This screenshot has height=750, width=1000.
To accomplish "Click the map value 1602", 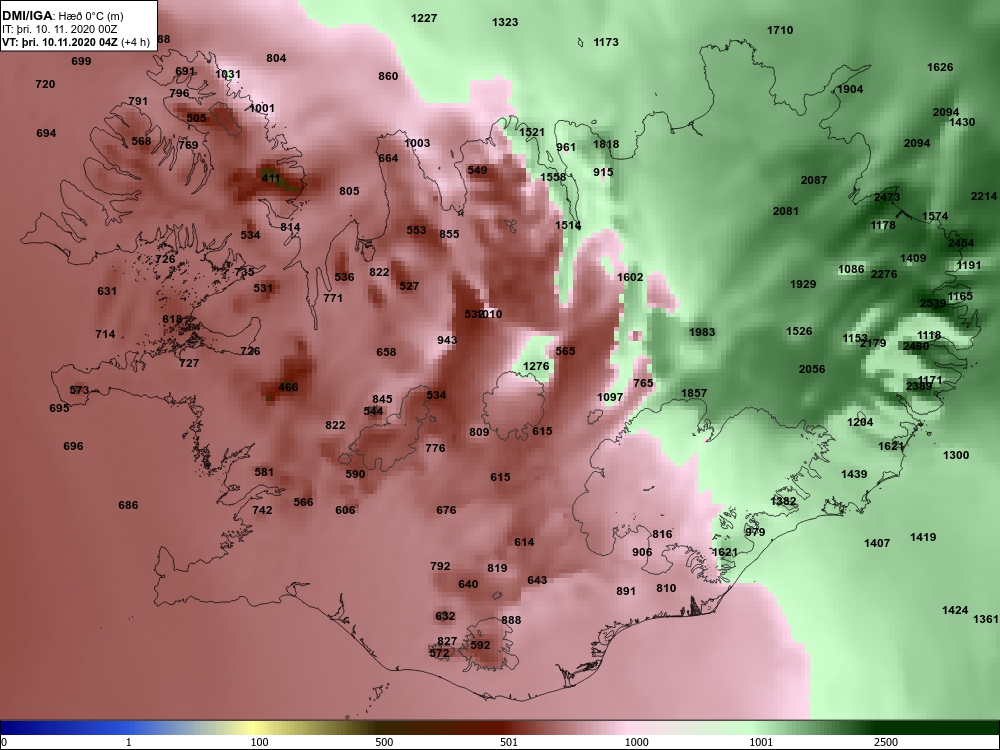I will pos(630,277).
